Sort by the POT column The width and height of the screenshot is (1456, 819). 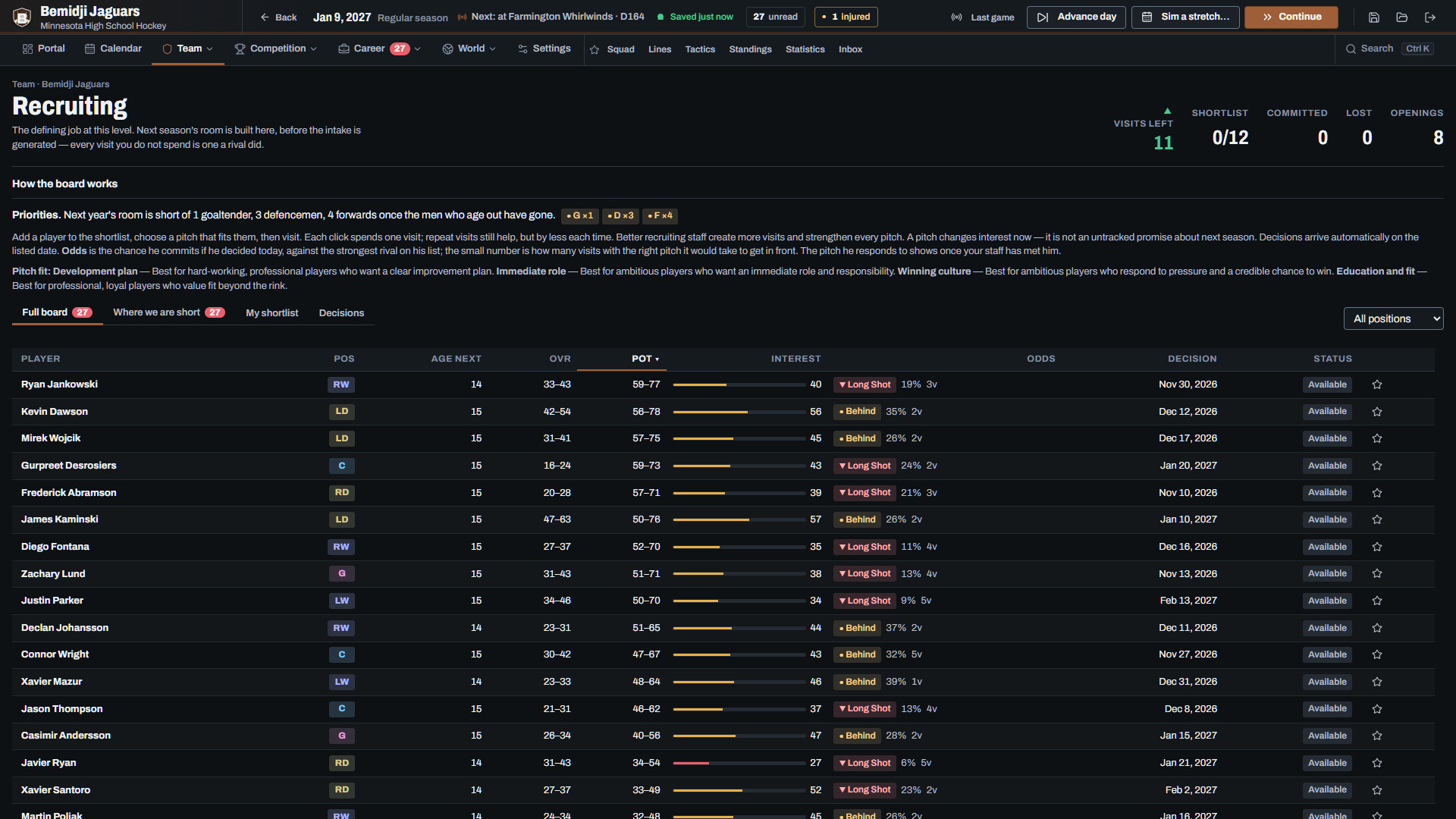click(645, 359)
